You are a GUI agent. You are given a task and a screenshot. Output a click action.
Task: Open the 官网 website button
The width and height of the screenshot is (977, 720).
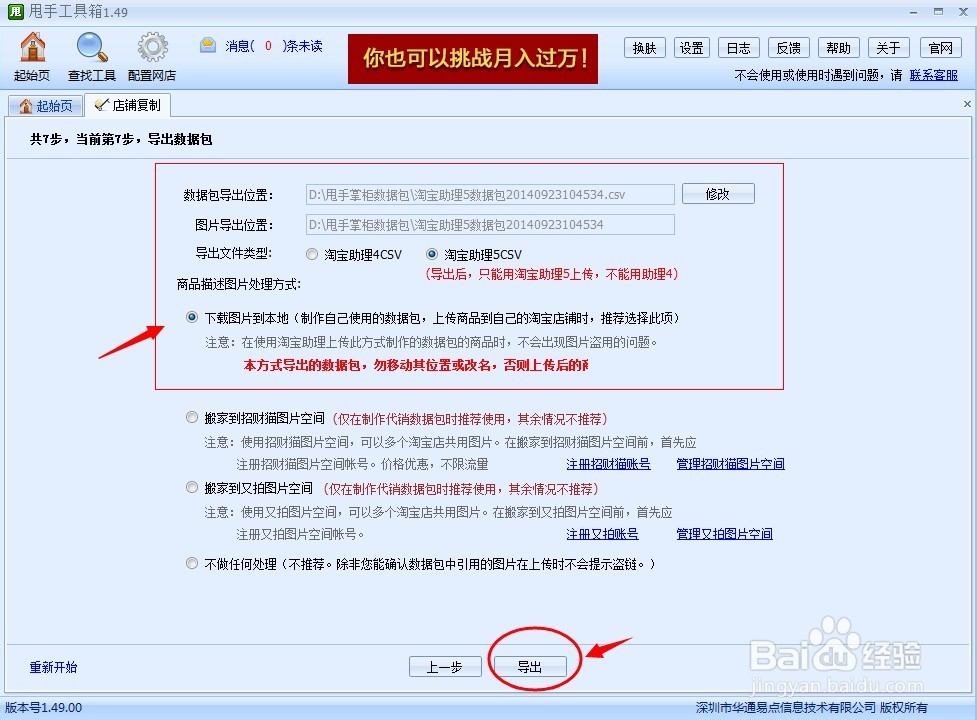pyautogui.click(x=940, y=48)
